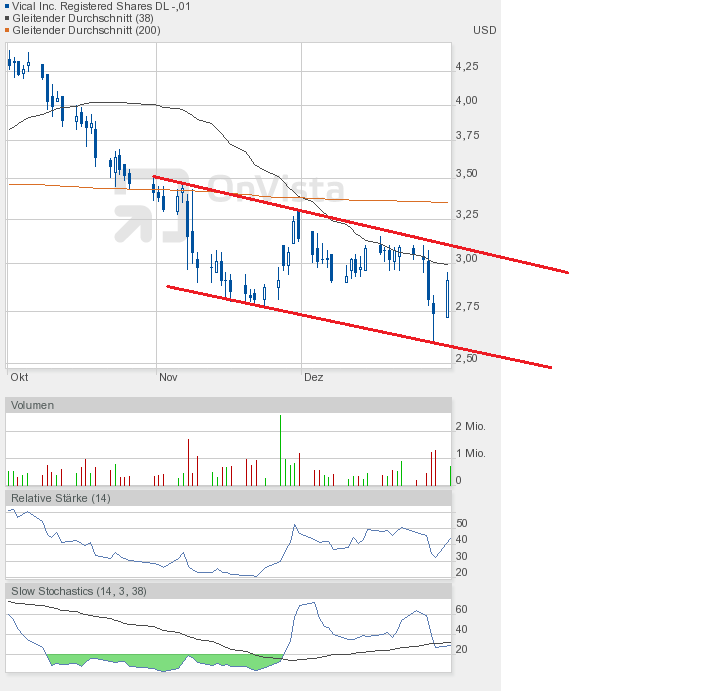Click the Volumen panel header

(x=33, y=405)
